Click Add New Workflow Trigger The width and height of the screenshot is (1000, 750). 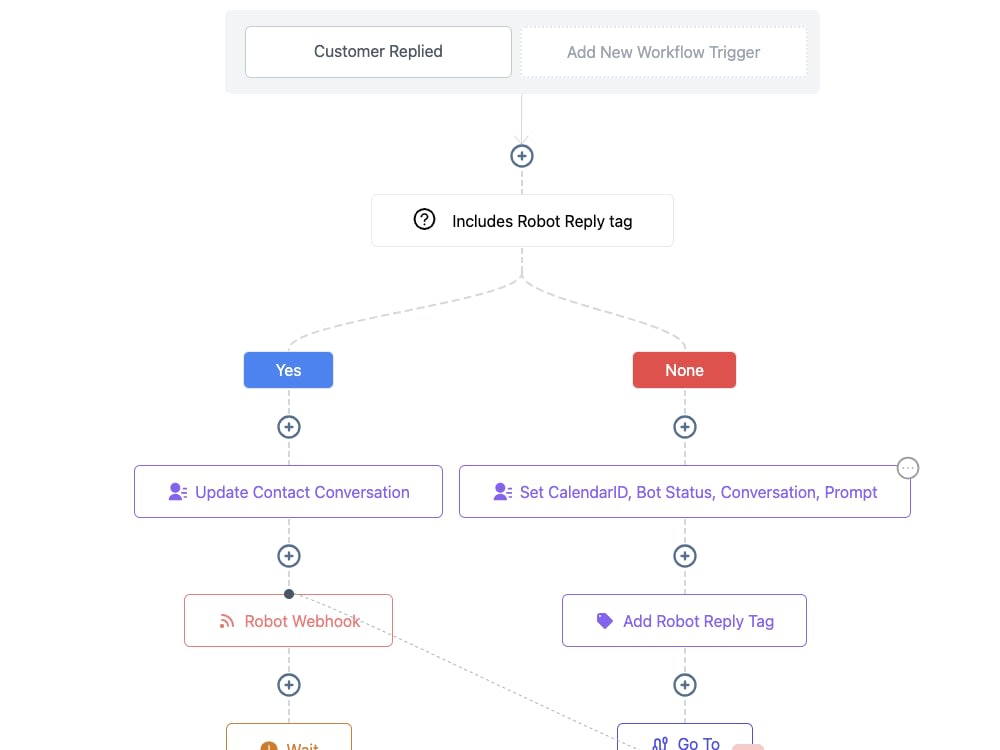point(663,52)
